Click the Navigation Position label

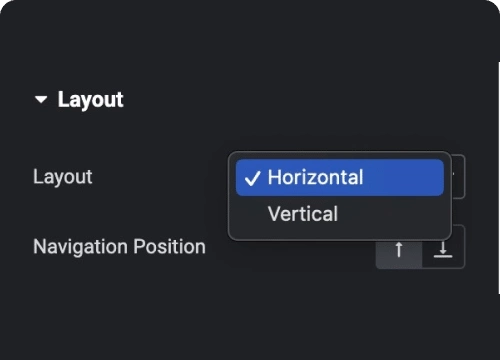[119, 247]
